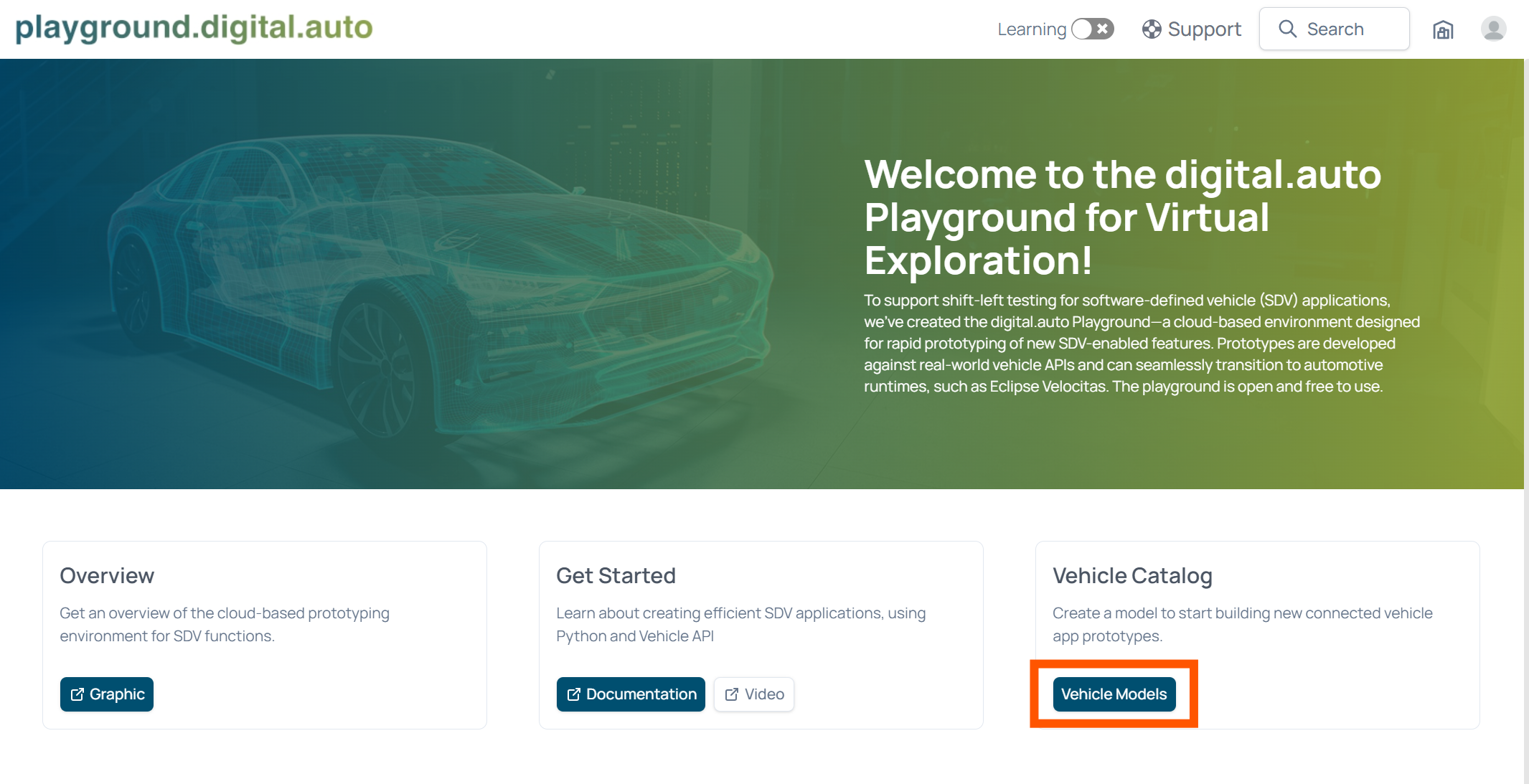The height and width of the screenshot is (784, 1529).
Task: Click the Support lifebuoy icon
Action: (1152, 29)
